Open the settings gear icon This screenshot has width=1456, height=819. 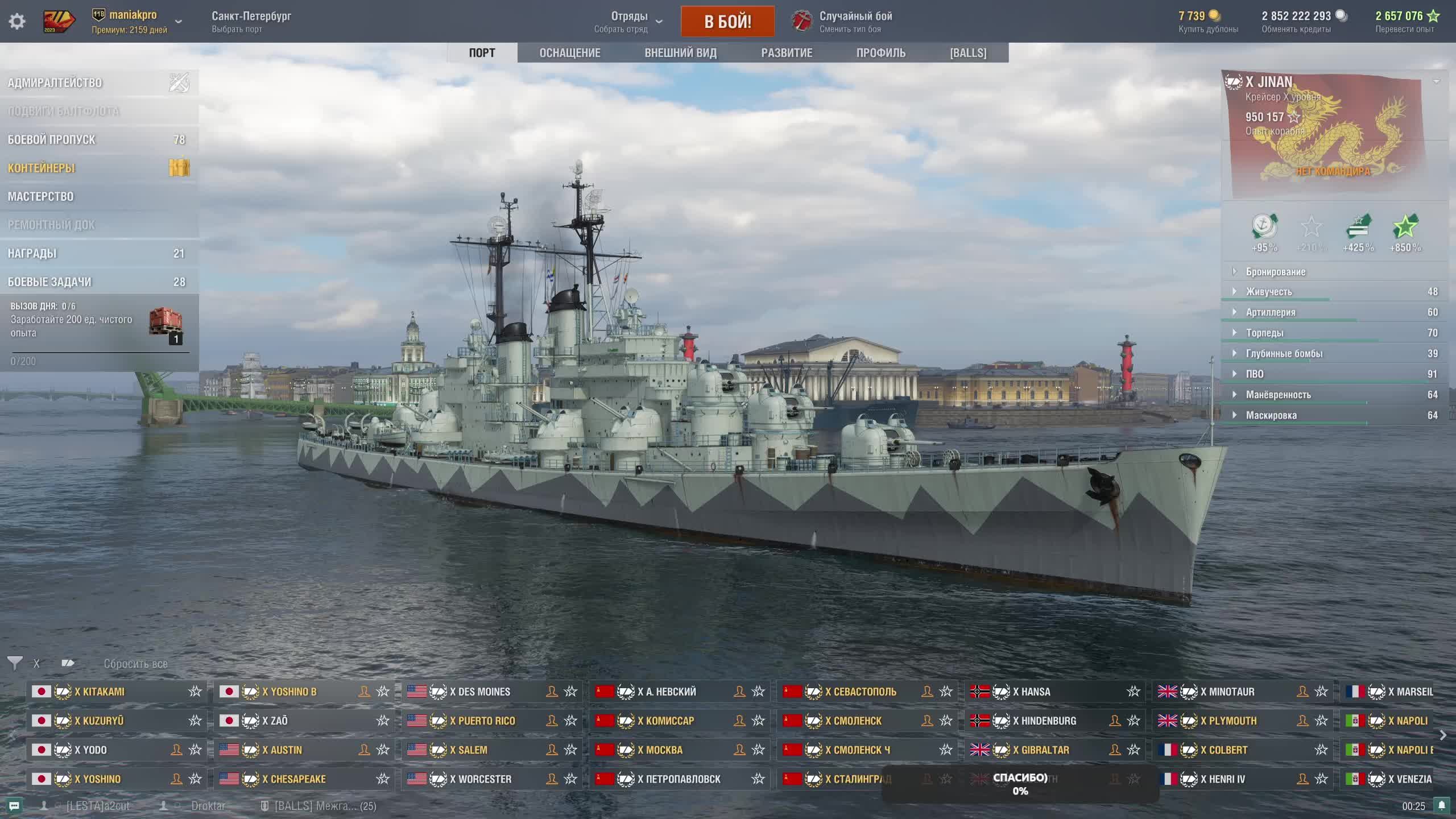click(x=17, y=22)
